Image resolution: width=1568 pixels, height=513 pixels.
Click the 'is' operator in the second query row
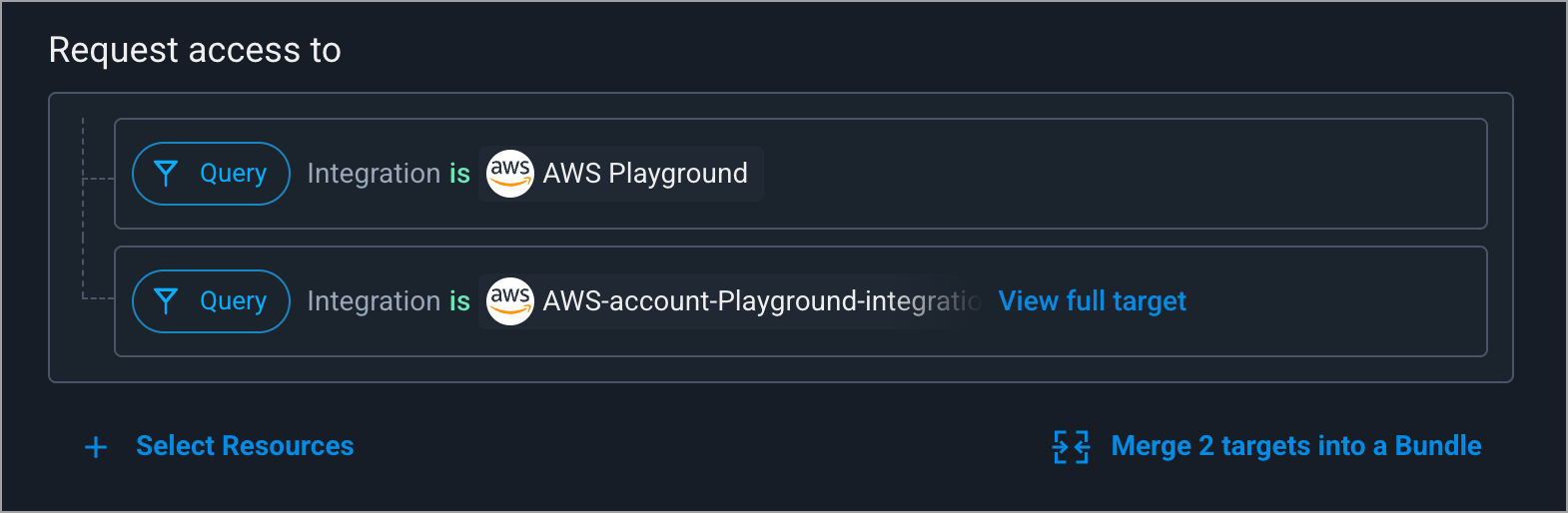(459, 301)
